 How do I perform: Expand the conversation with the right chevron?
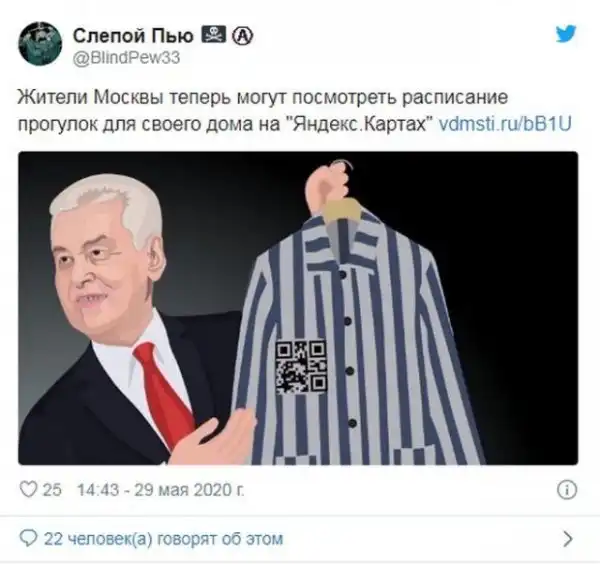pyautogui.click(x=568, y=539)
